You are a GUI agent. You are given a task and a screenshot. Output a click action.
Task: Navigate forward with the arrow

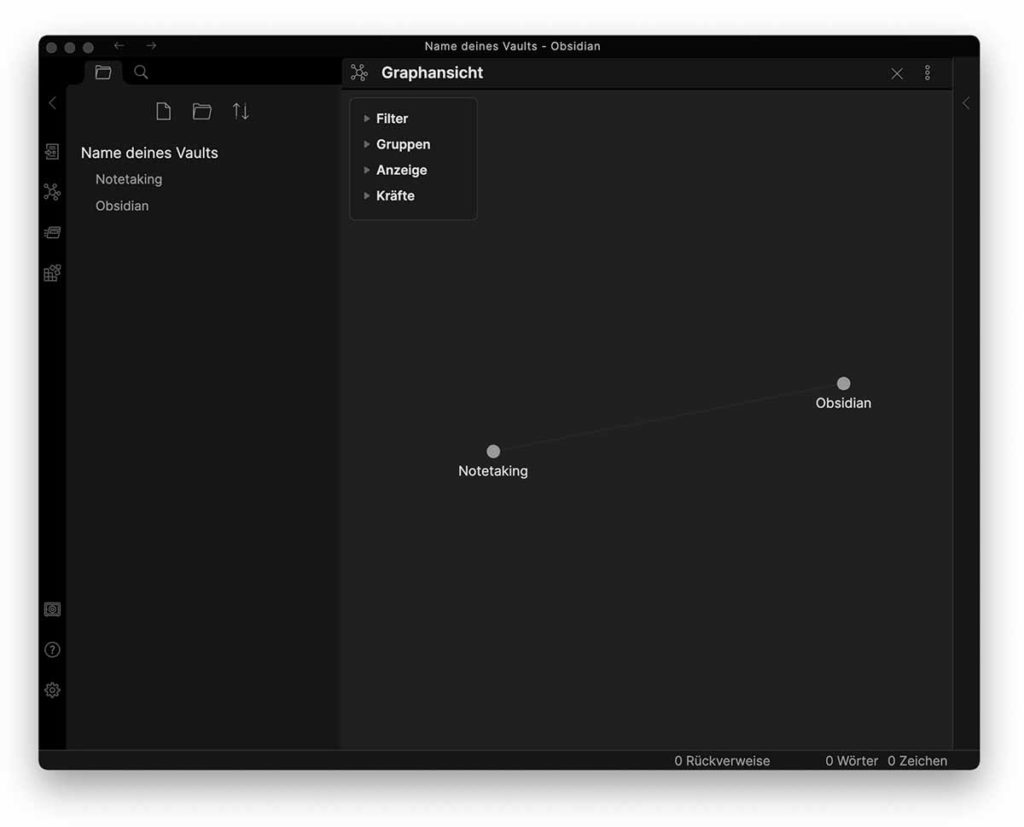pos(152,46)
